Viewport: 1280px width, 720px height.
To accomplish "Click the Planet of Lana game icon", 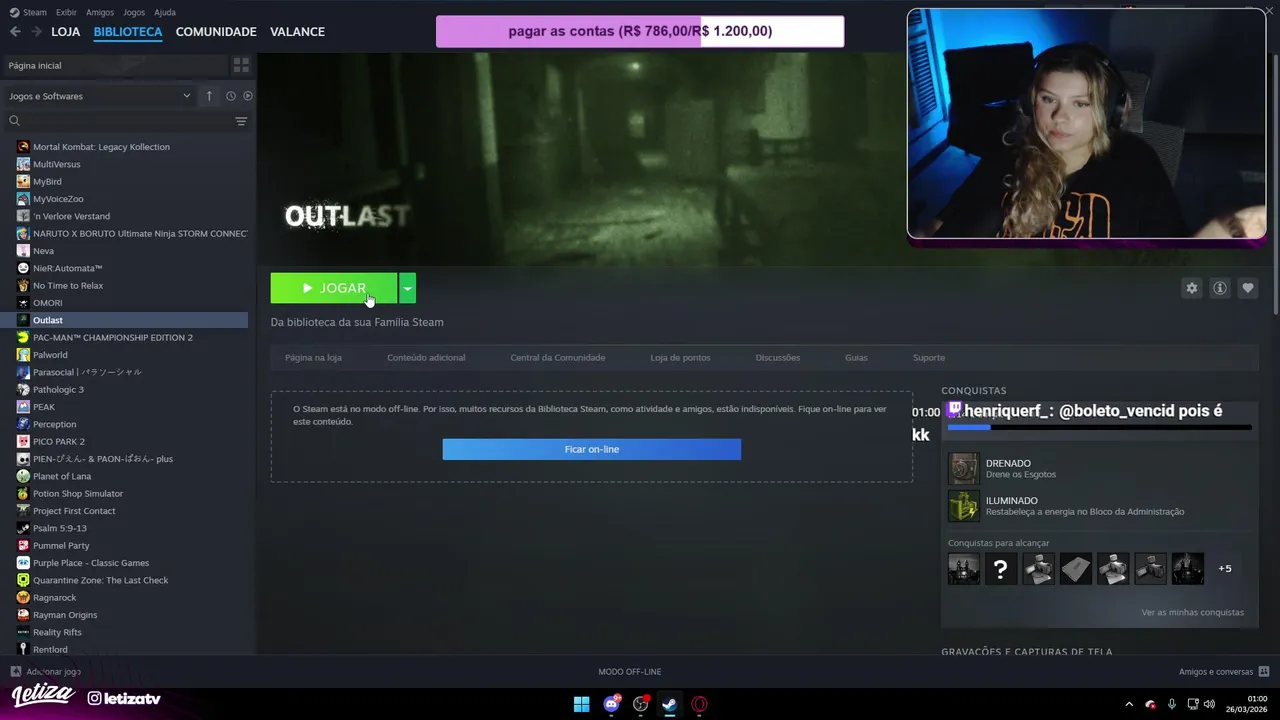I will coord(23,476).
